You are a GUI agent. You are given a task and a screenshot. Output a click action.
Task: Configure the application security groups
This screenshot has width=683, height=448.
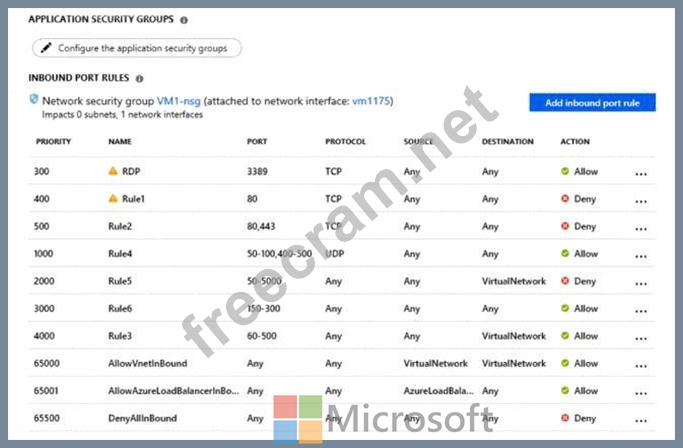(136, 47)
